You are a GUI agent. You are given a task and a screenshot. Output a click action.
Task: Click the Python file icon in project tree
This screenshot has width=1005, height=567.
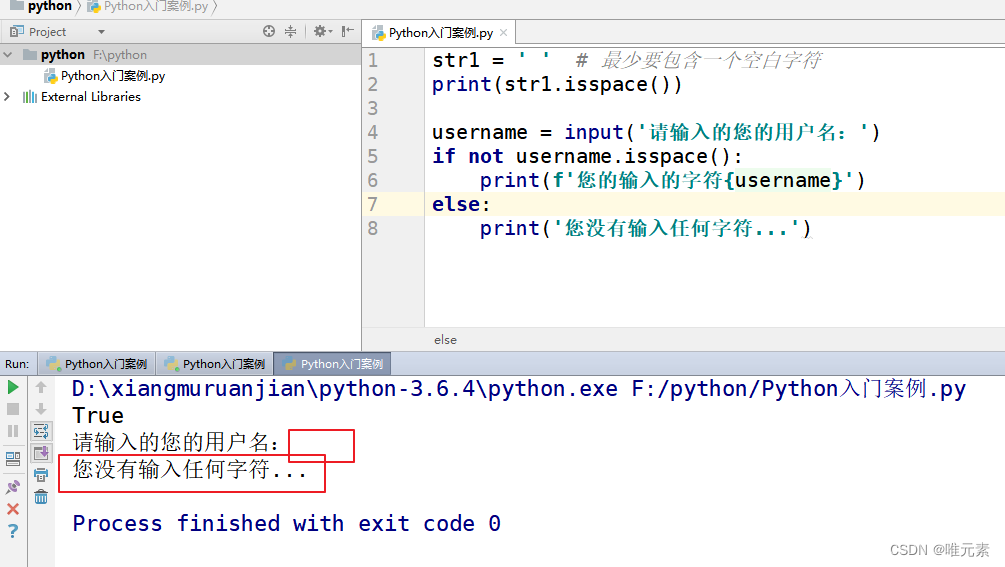(51, 76)
